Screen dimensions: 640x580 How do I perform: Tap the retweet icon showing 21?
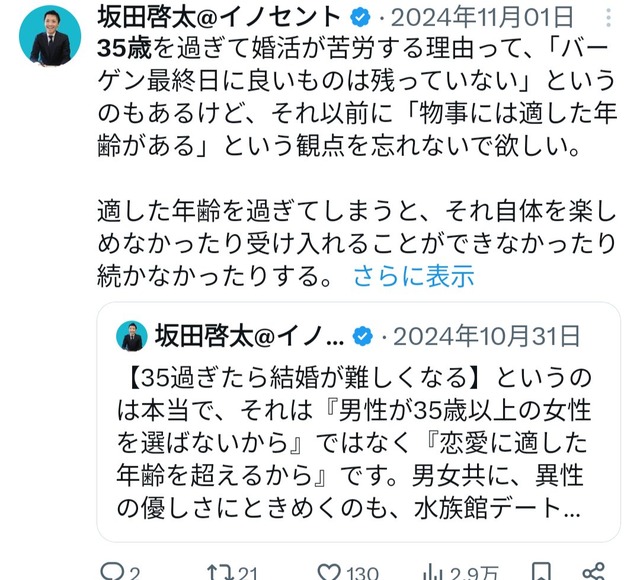click(220, 572)
